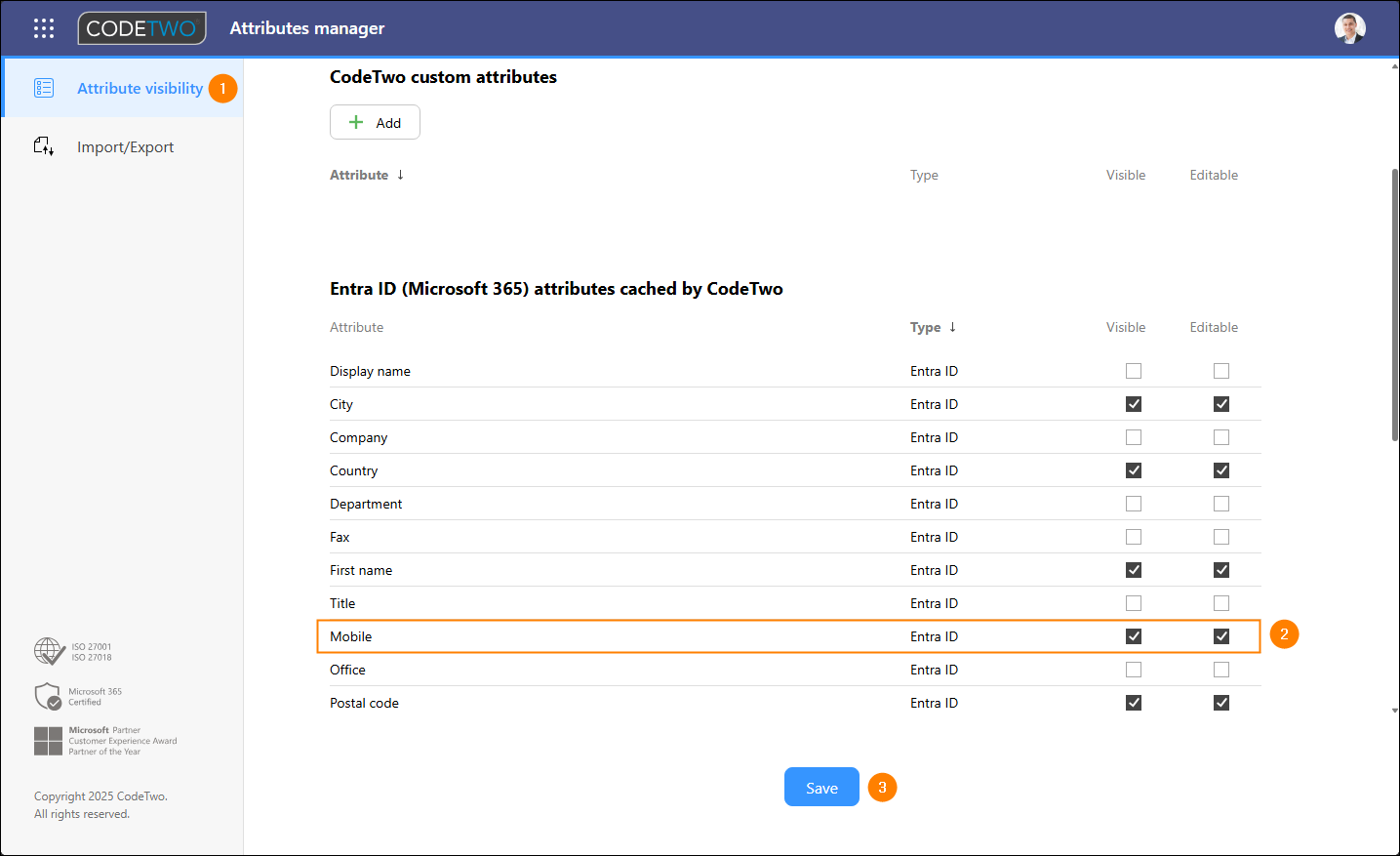Image resolution: width=1400 pixels, height=856 pixels.
Task: Enable the Visible checkbox for Display name
Action: [x=1133, y=371]
